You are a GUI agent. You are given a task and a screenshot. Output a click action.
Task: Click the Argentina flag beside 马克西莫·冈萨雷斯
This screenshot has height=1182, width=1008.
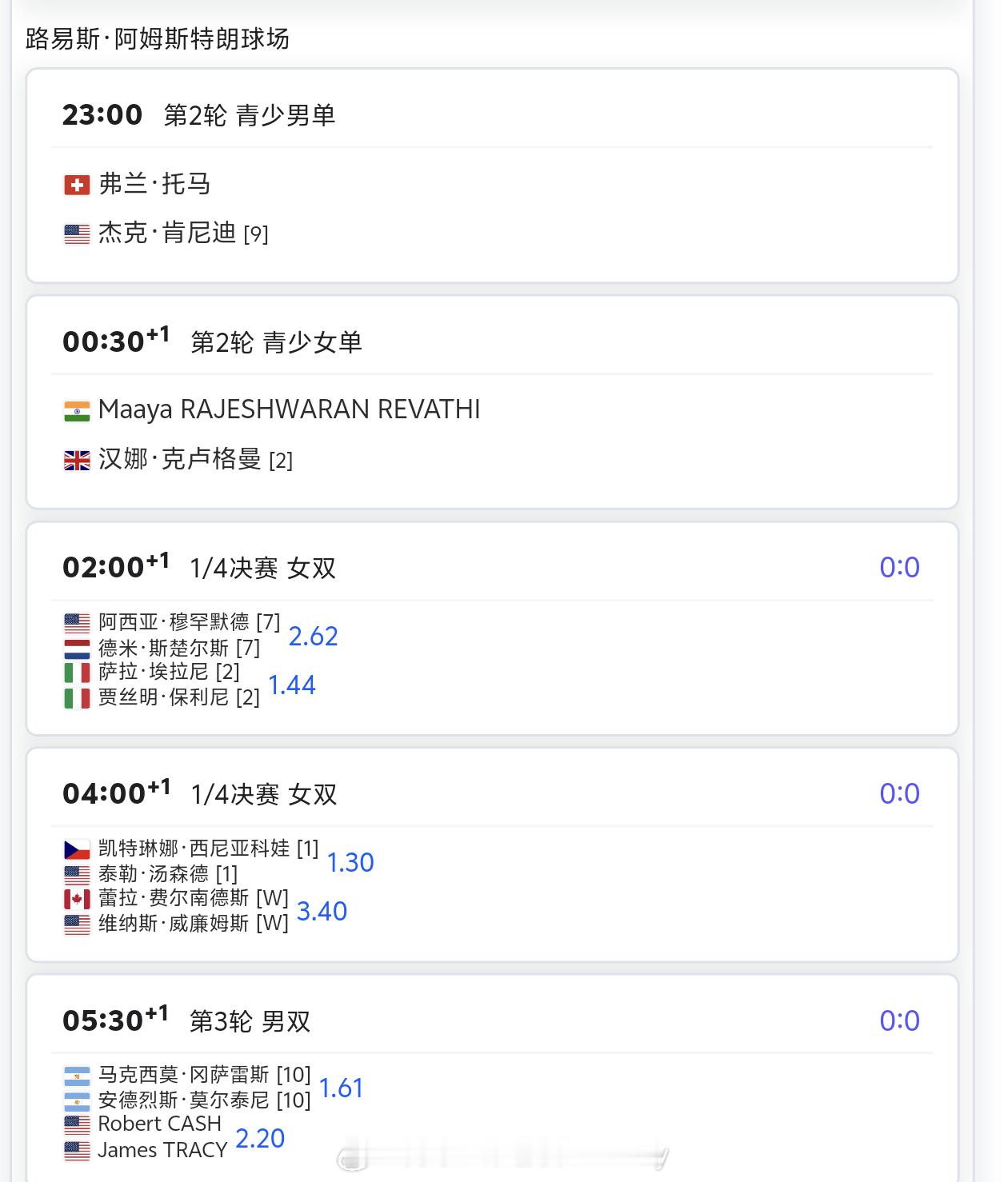click(77, 1076)
